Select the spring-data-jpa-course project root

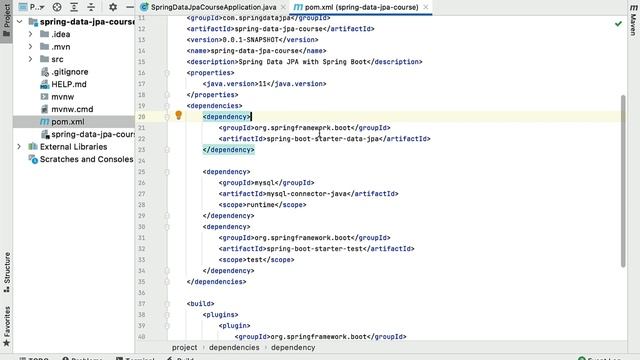click(87, 22)
